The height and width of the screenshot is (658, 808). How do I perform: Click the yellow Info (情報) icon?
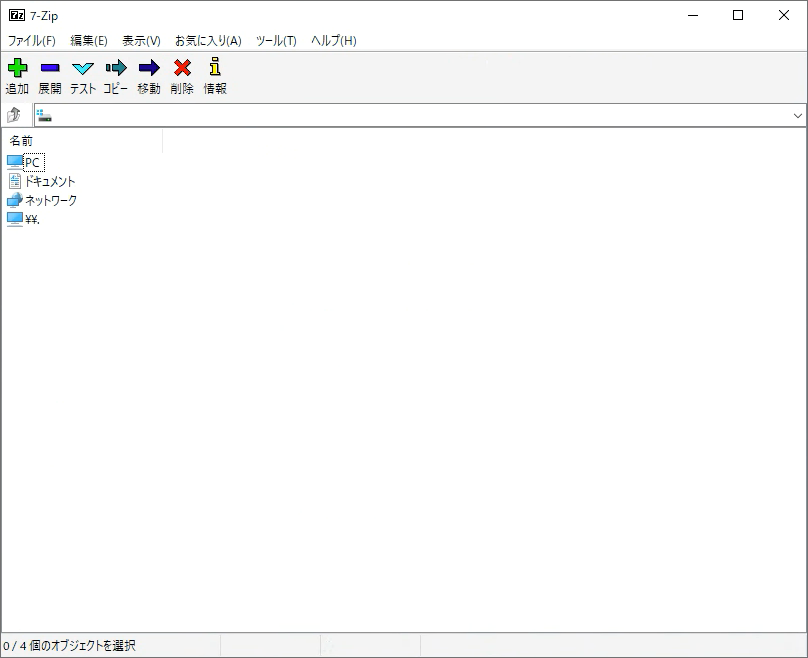[x=215, y=68]
